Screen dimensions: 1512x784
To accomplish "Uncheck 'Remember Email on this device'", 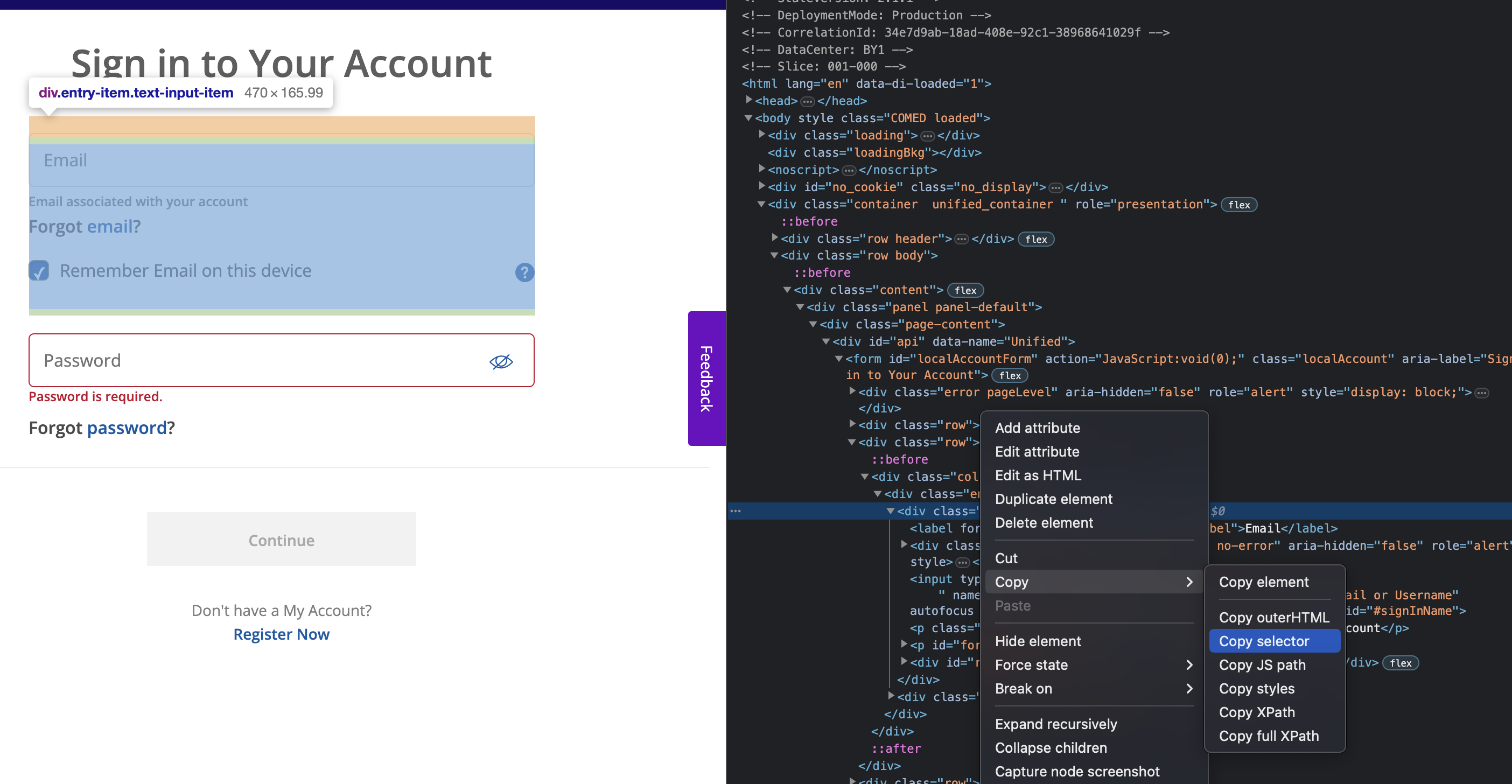I will [39, 271].
